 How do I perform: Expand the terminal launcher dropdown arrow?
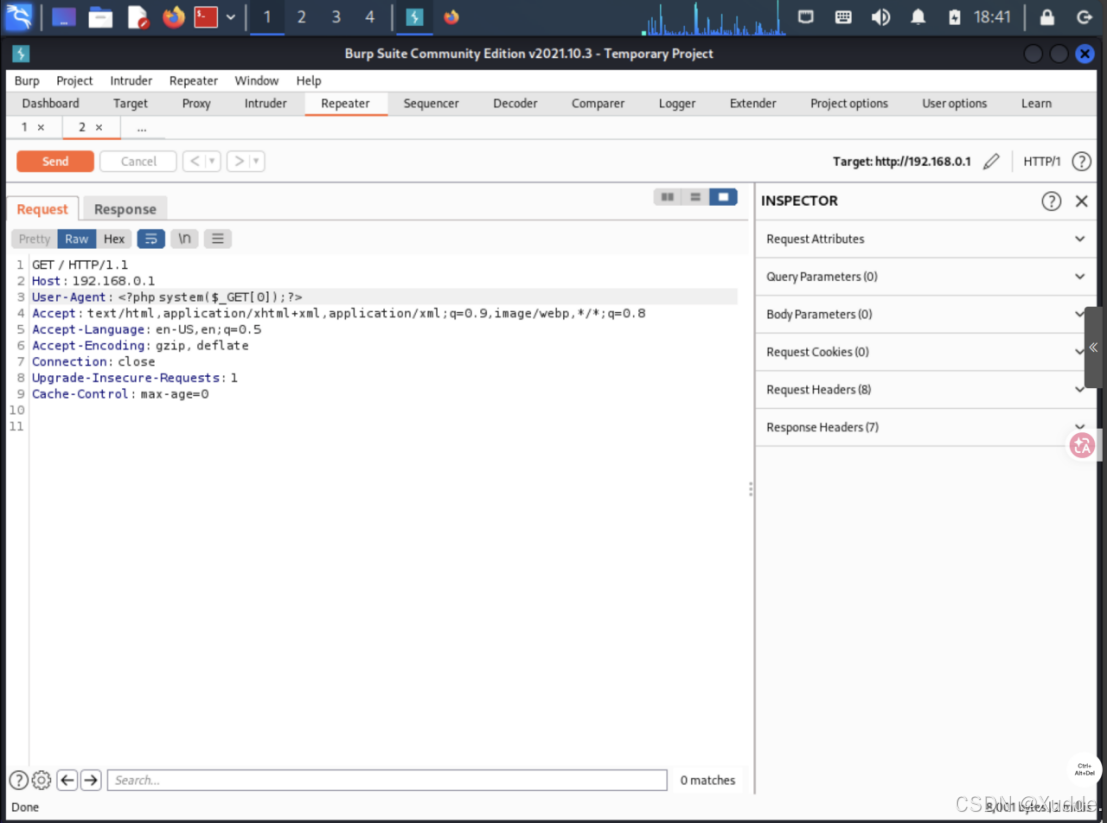coord(230,17)
